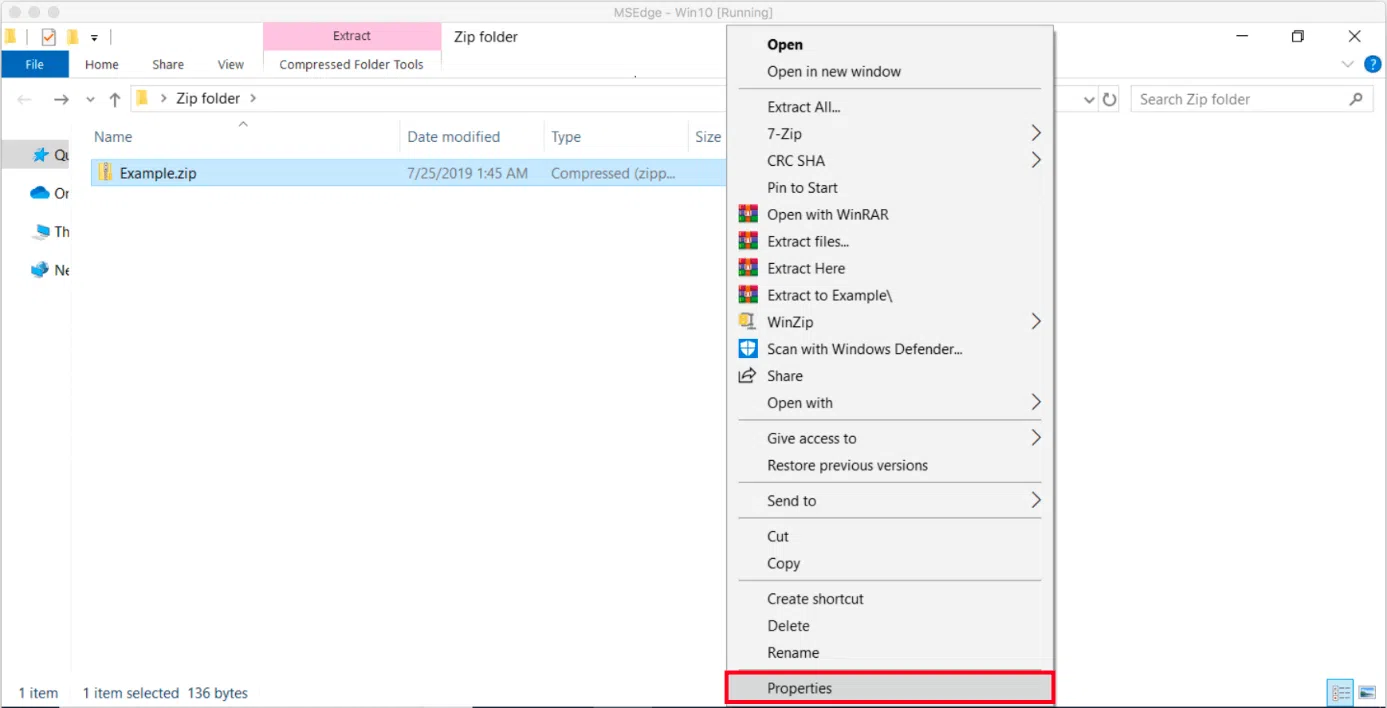
Task: Click the Search Zip folder field
Action: coord(1240,99)
